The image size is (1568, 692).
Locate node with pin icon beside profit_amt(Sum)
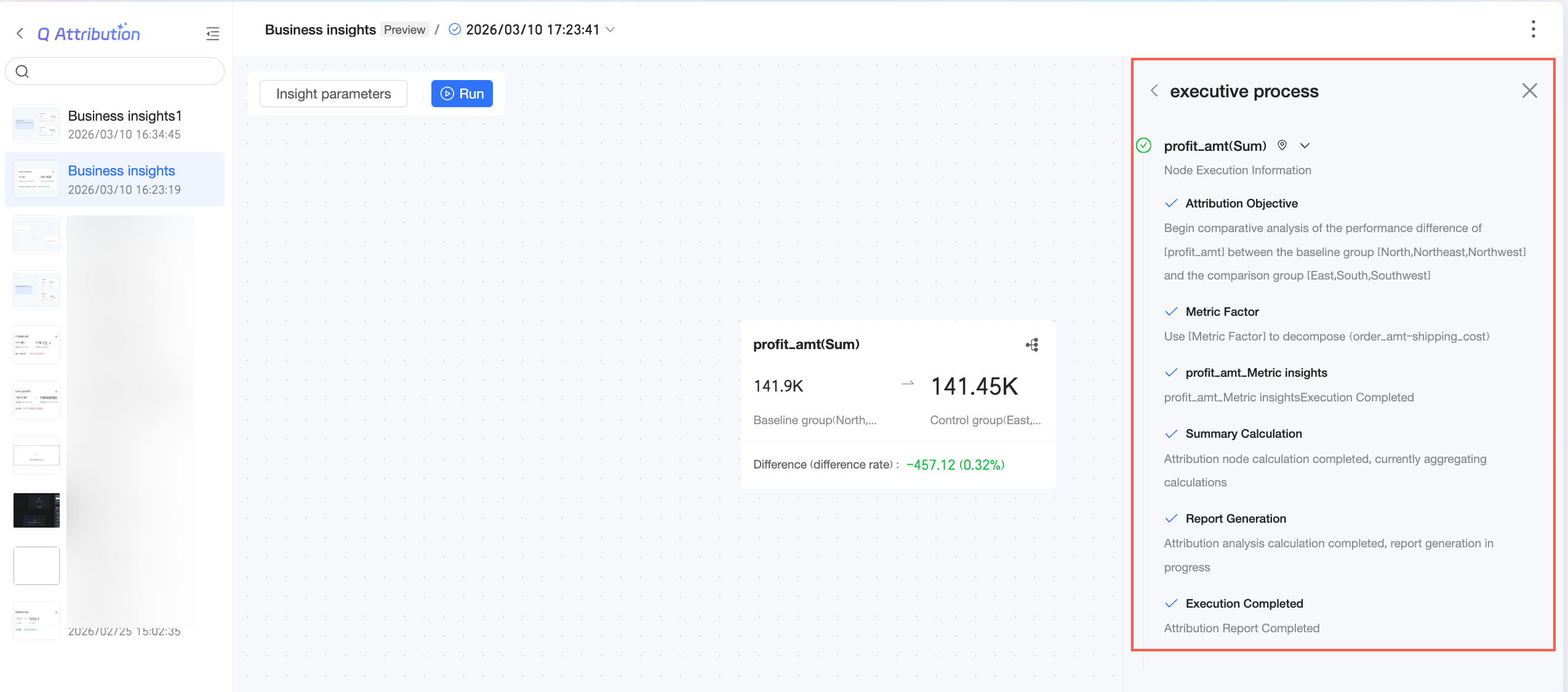[1282, 145]
